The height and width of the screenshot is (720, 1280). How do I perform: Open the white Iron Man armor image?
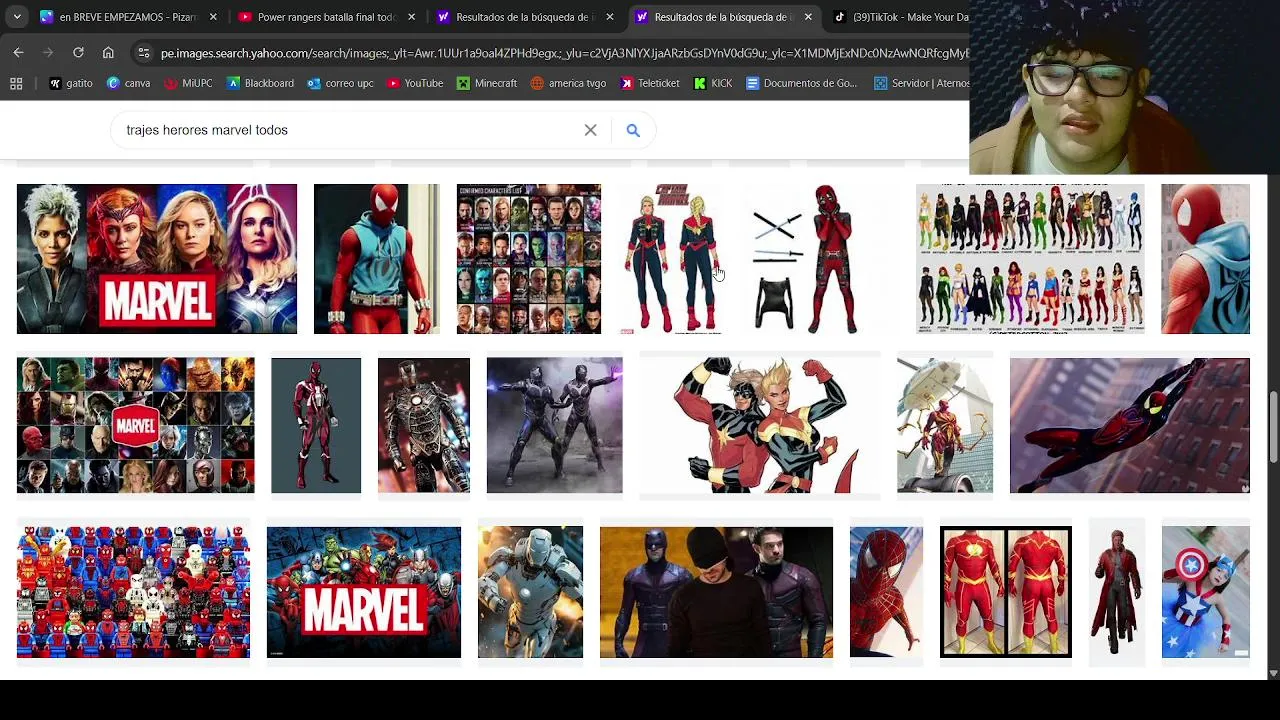pyautogui.click(x=530, y=592)
